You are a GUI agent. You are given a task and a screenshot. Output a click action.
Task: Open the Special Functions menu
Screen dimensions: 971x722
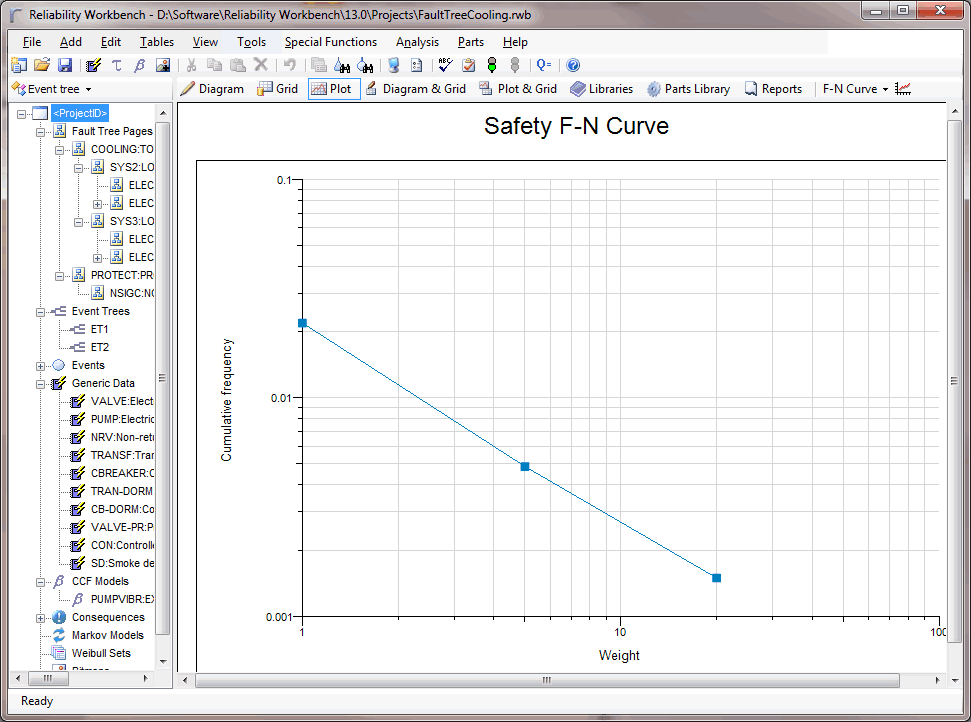[x=331, y=42]
